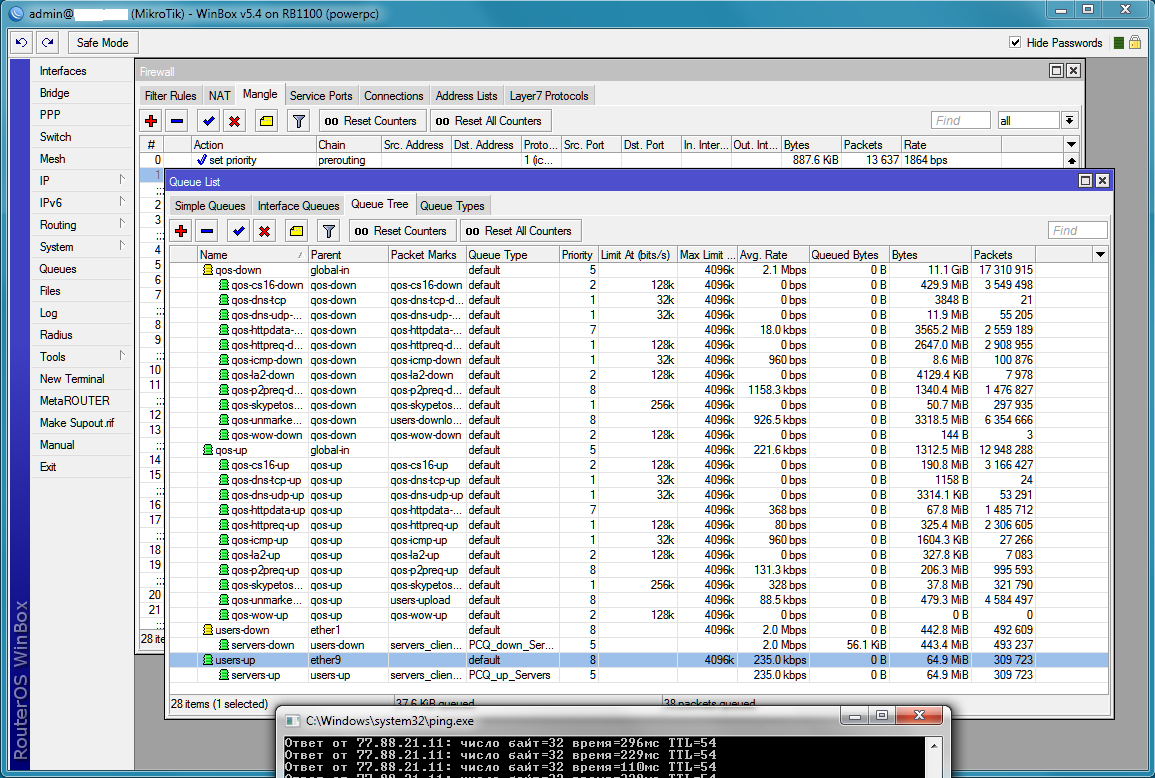Click the funnel filter icon in Queue List

tap(328, 231)
